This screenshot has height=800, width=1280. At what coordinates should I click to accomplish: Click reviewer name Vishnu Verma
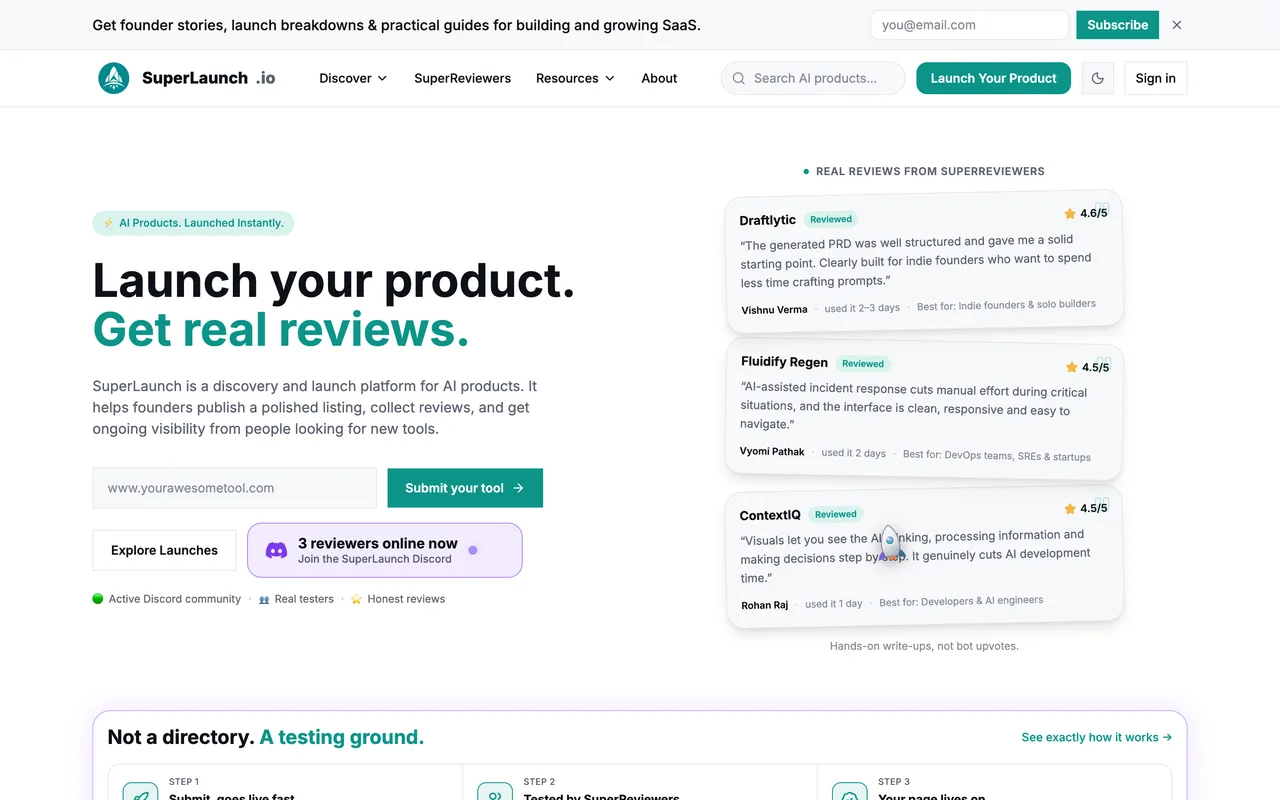774,310
